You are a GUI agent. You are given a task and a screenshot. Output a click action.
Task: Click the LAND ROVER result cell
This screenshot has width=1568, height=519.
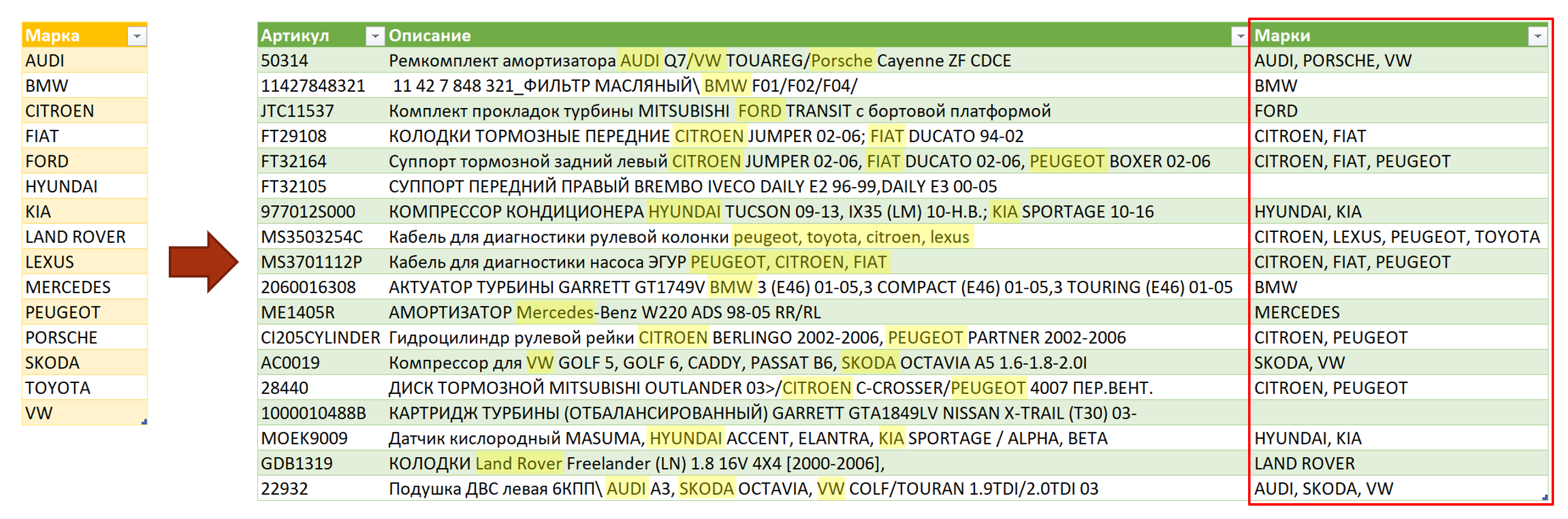tap(1399, 464)
